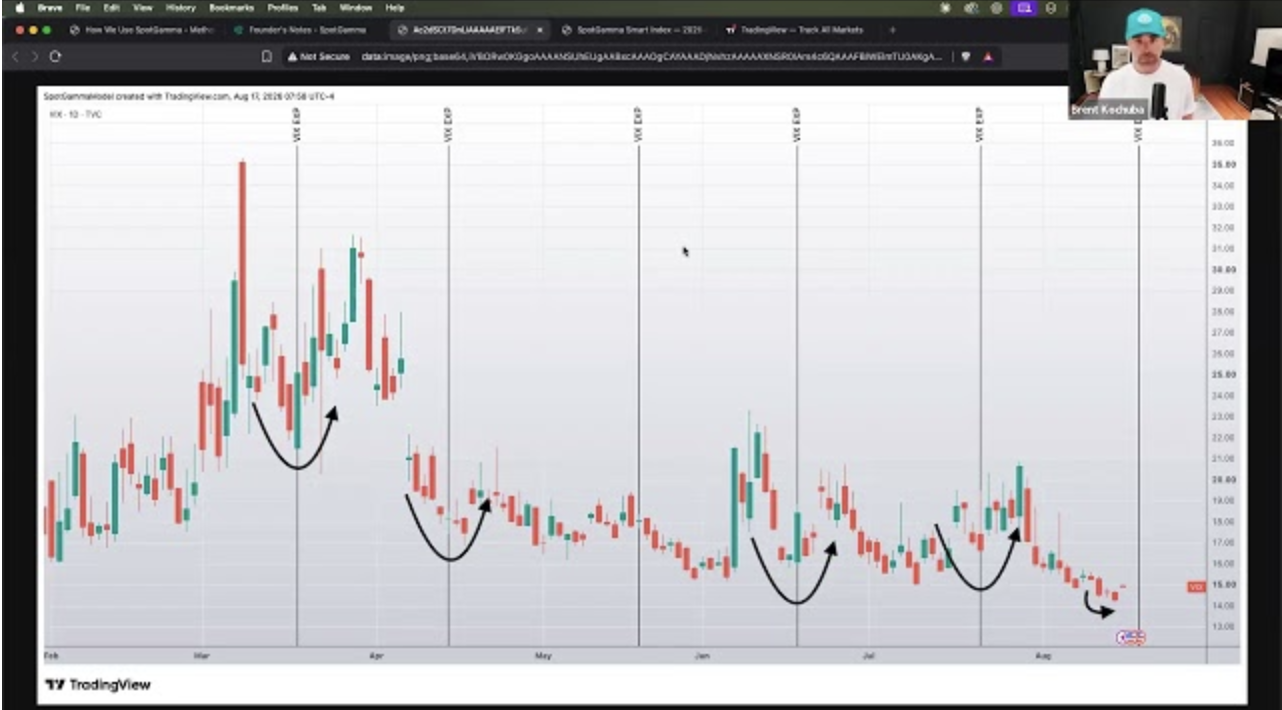Click the webcam thumbnail of Brent Kochuba

[x=1174, y=60]
